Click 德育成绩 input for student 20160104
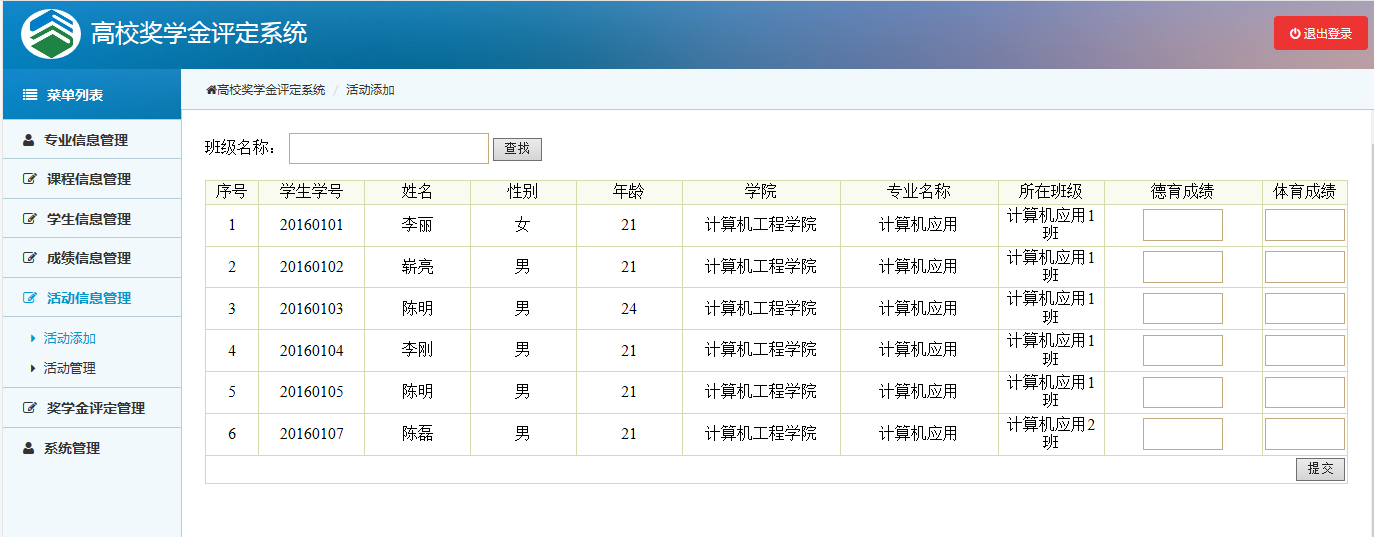Image resolution: width=1374 pixels, height=537 pixels. (x=1183, y=350)
